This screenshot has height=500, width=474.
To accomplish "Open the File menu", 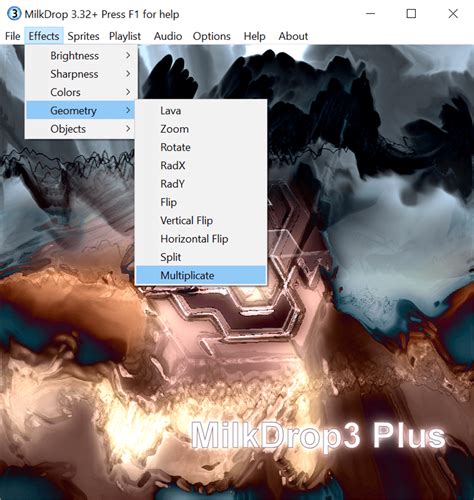I will click(x=13, y=36).
